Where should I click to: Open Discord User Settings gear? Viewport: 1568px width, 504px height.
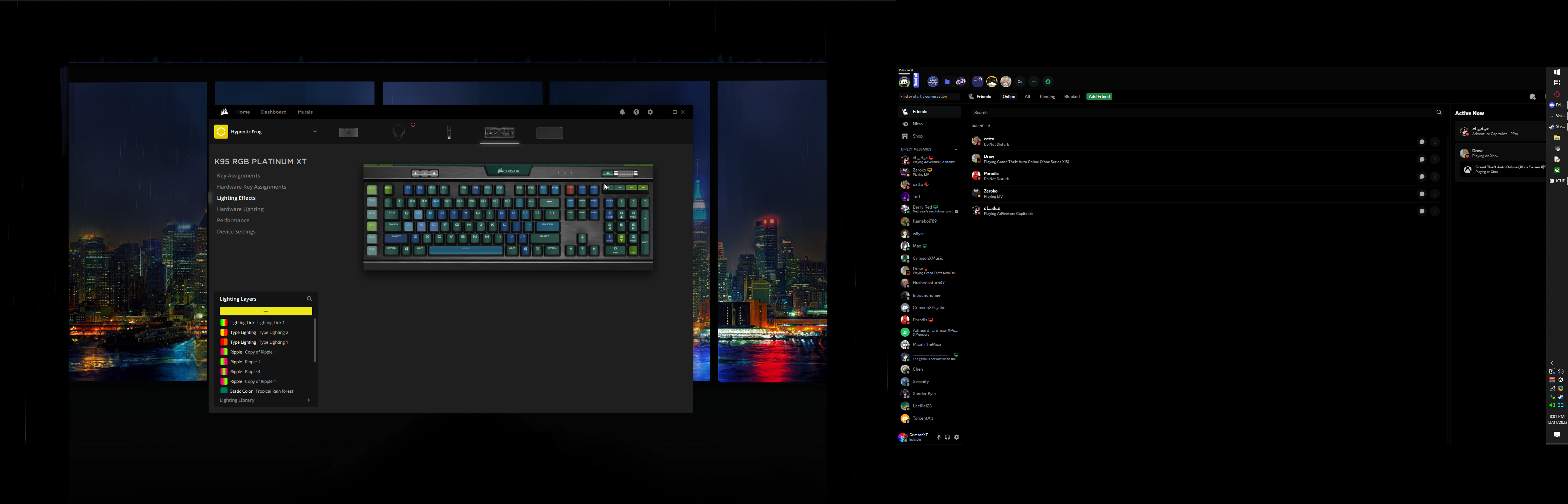[956, 437]
